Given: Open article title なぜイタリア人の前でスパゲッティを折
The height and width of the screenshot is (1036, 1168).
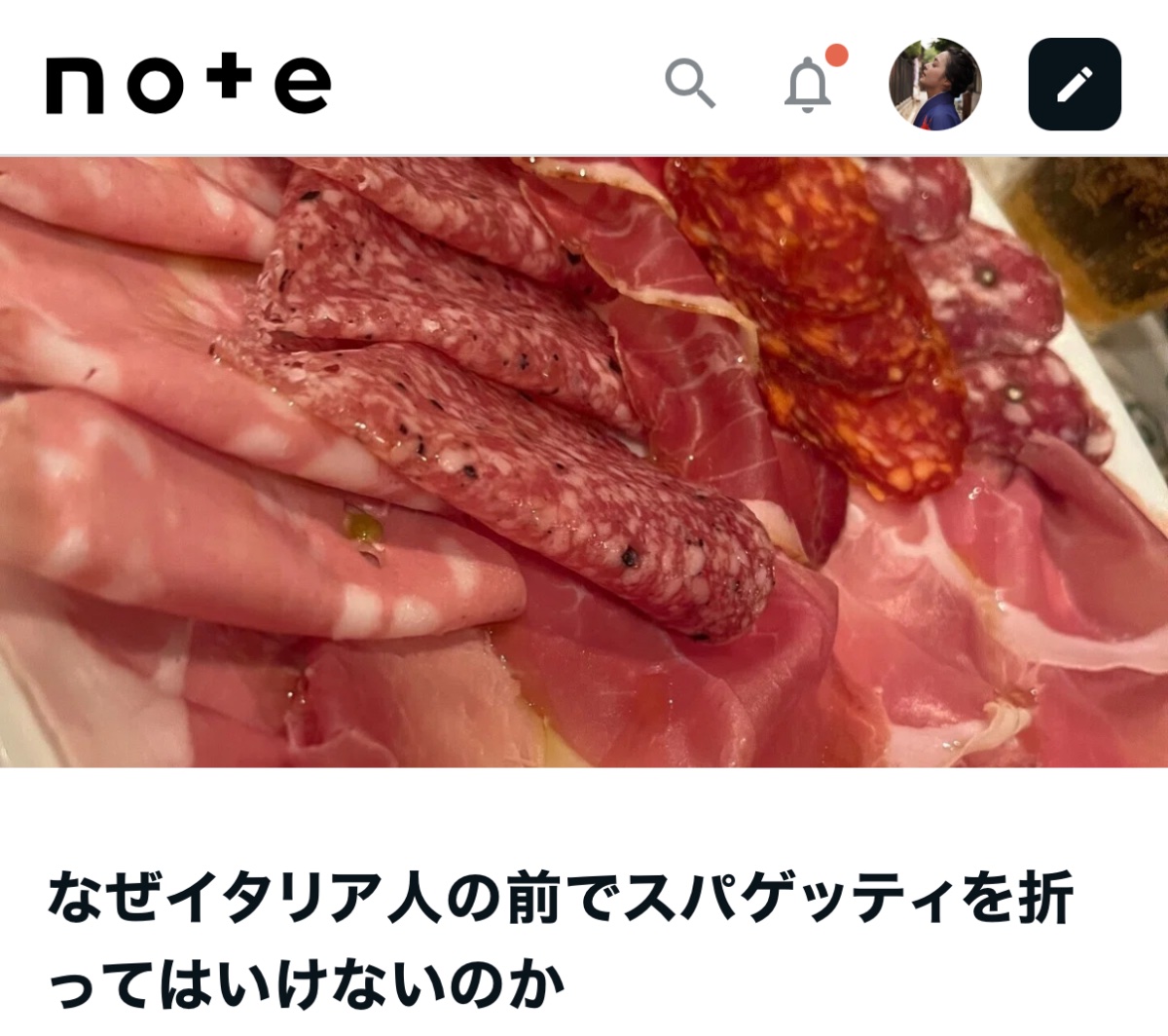Looking at the screenshot, I should point(561,898).
